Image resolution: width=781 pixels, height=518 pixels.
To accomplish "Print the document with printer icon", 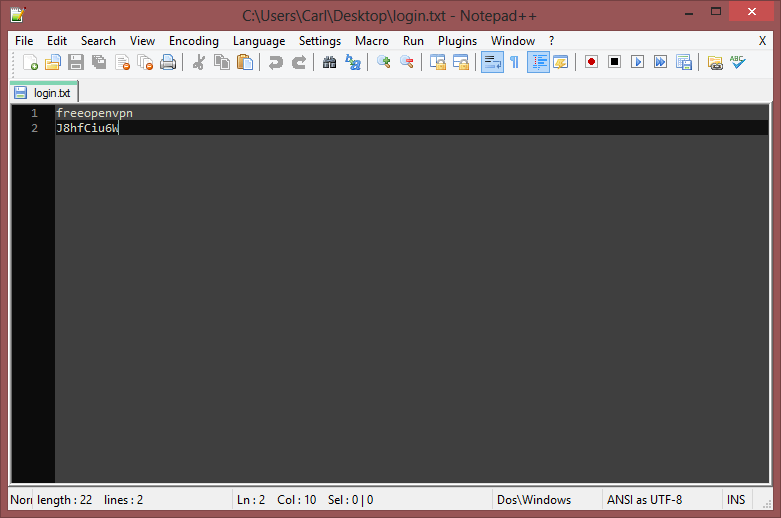I will [x=168, y=62].
